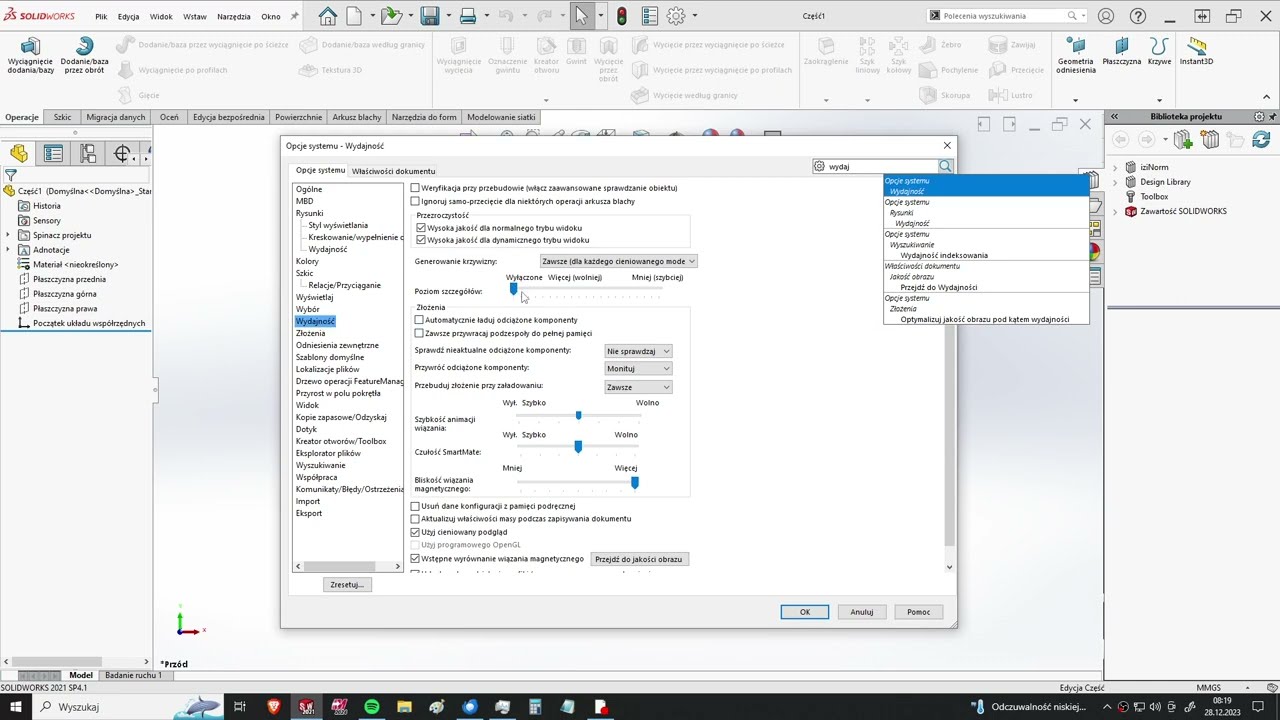Expand iziNorm node in library panel
The width and height of the screenshot is (1280, 720).
(x=1116, y=167)
